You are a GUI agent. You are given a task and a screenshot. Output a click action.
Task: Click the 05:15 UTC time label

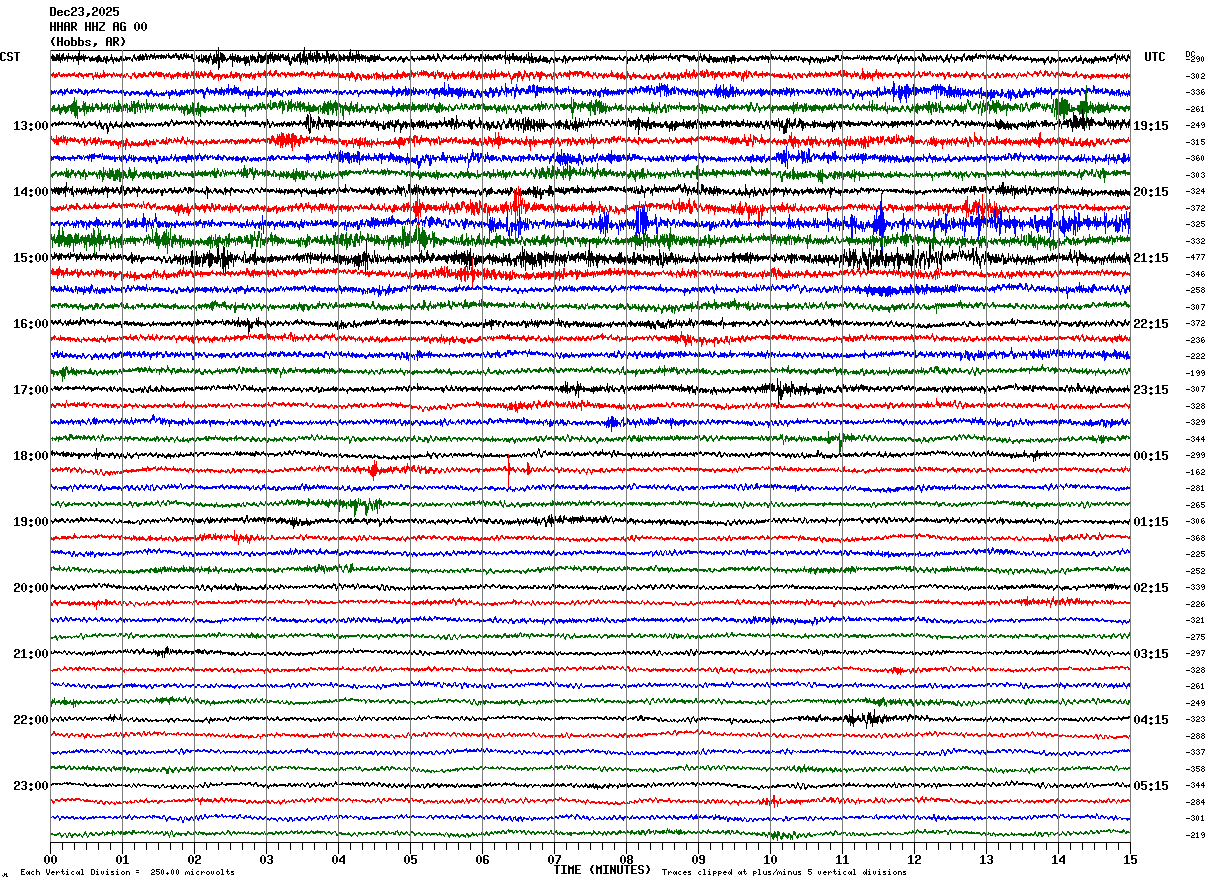tap(1151, 786)
